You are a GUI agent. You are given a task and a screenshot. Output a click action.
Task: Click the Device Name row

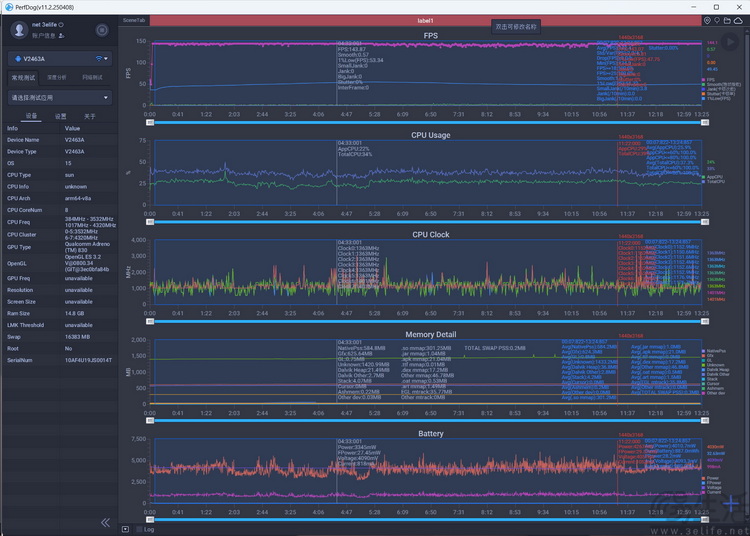point(59,140)
